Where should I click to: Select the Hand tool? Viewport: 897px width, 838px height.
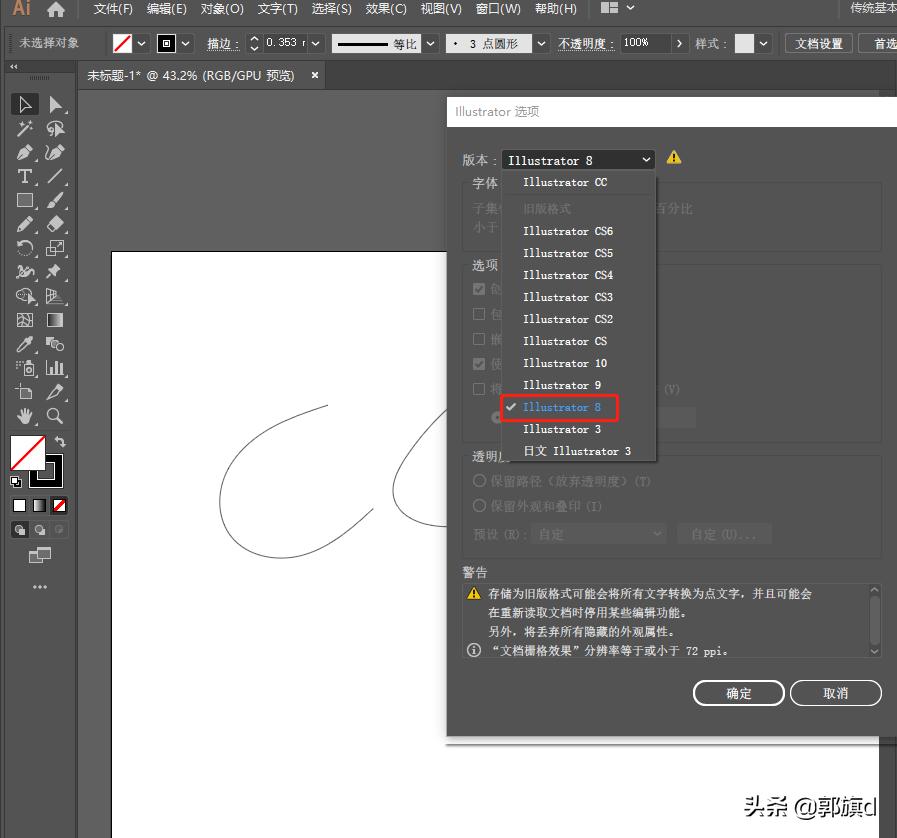tap(25, 416)
